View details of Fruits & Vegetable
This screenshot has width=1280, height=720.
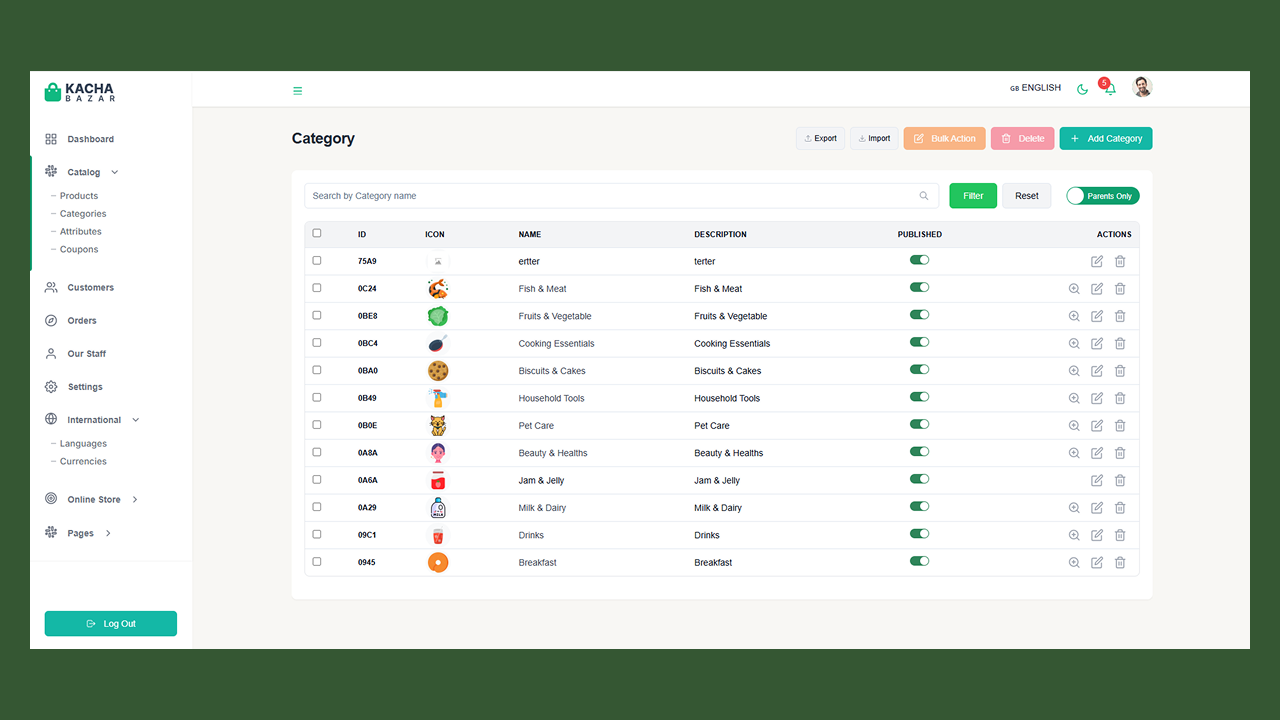pyautogui.click(x=1074, y=316)
